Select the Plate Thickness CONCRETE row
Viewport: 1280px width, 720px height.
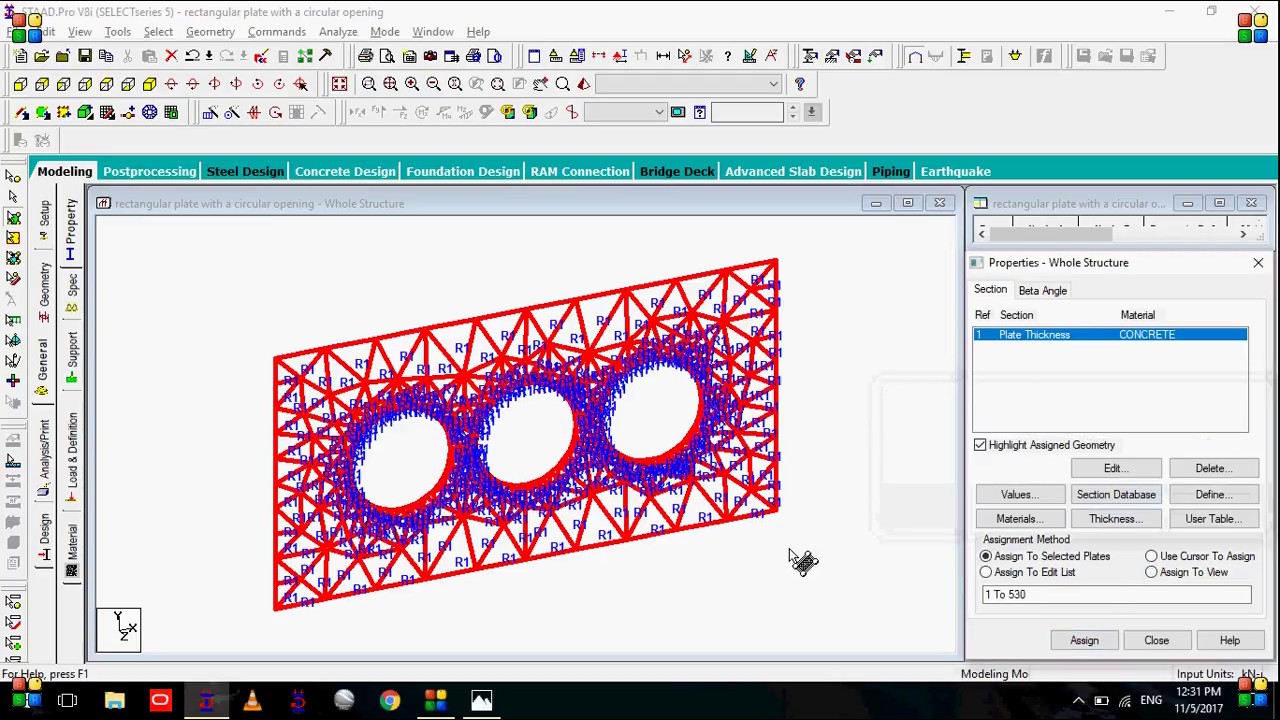coord(1110,335)
